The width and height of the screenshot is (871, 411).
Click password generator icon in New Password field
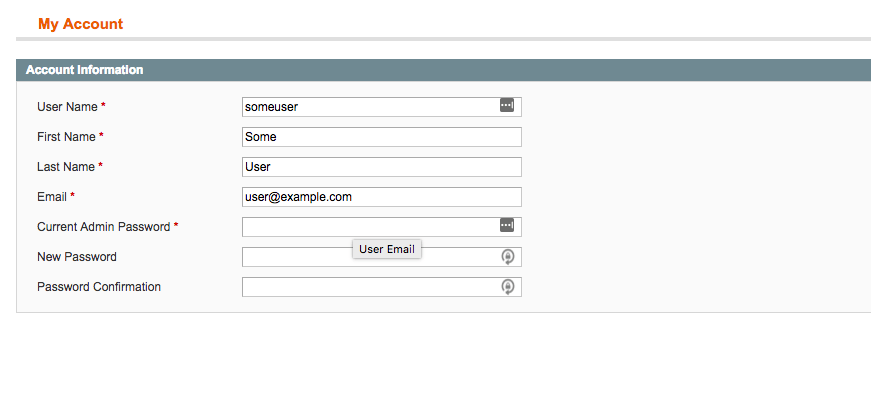click(x=507, y=257)
